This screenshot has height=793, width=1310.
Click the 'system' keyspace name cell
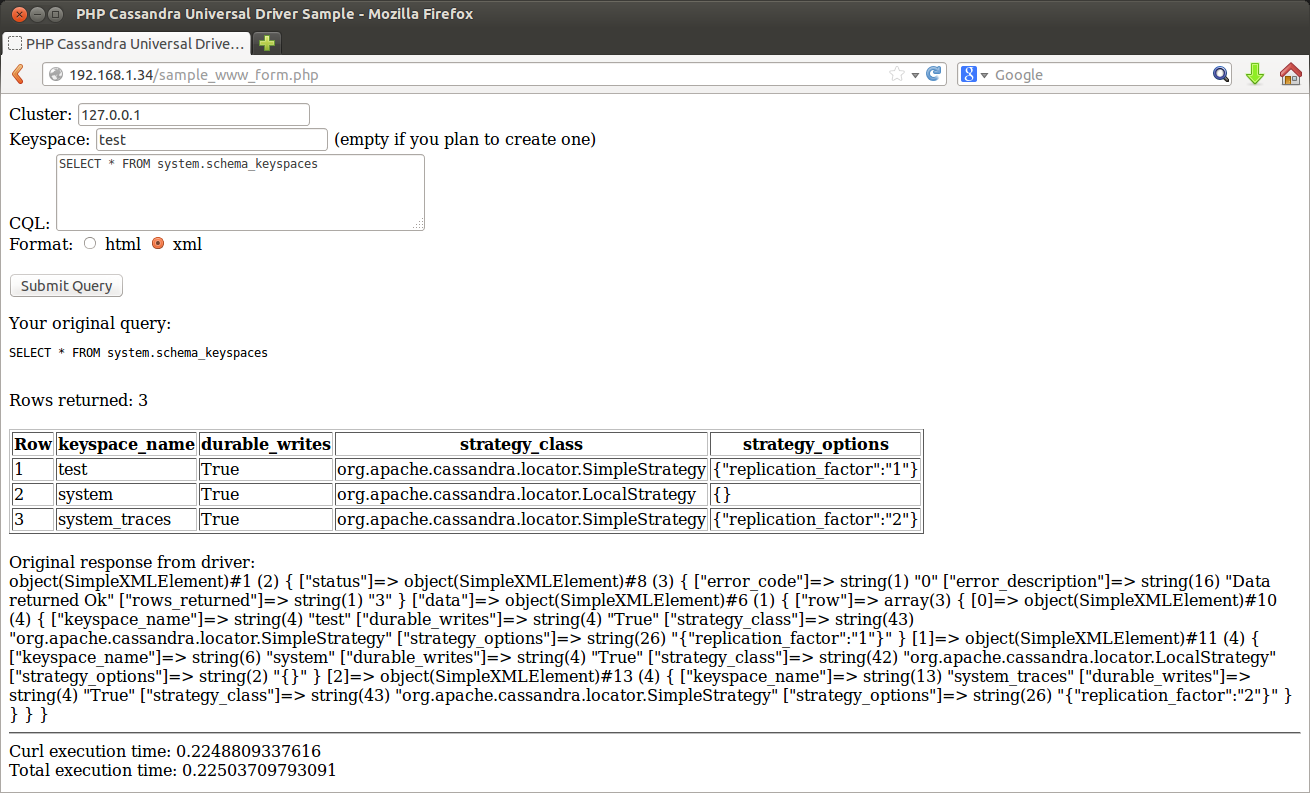[126, 494]
